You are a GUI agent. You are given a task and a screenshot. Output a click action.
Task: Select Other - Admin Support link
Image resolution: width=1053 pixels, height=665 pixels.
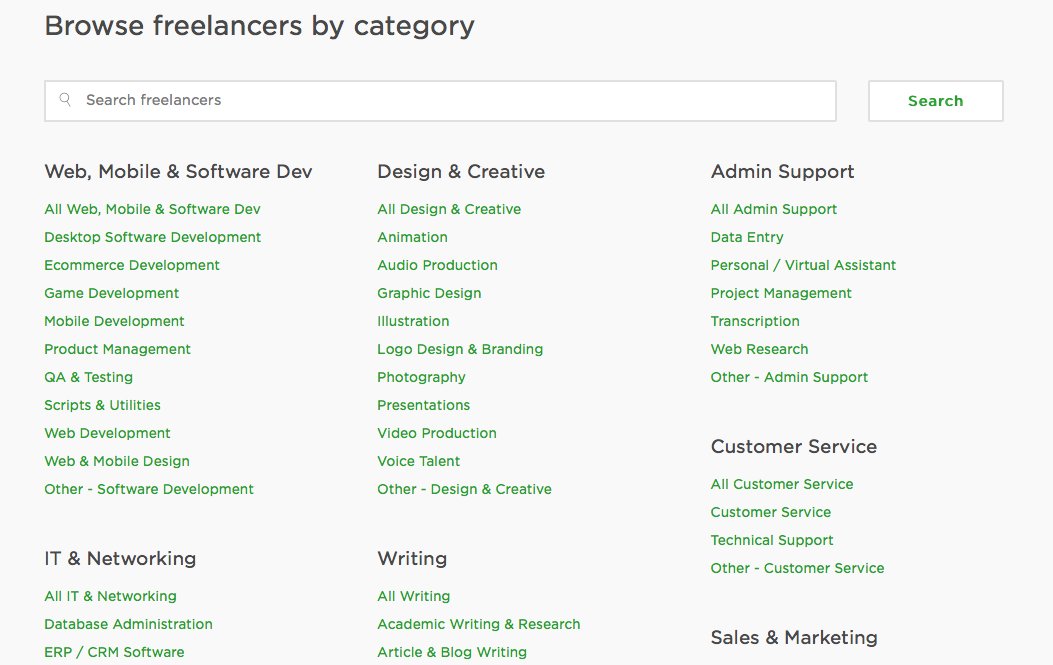pyautogui.click(x=789, y=378)
